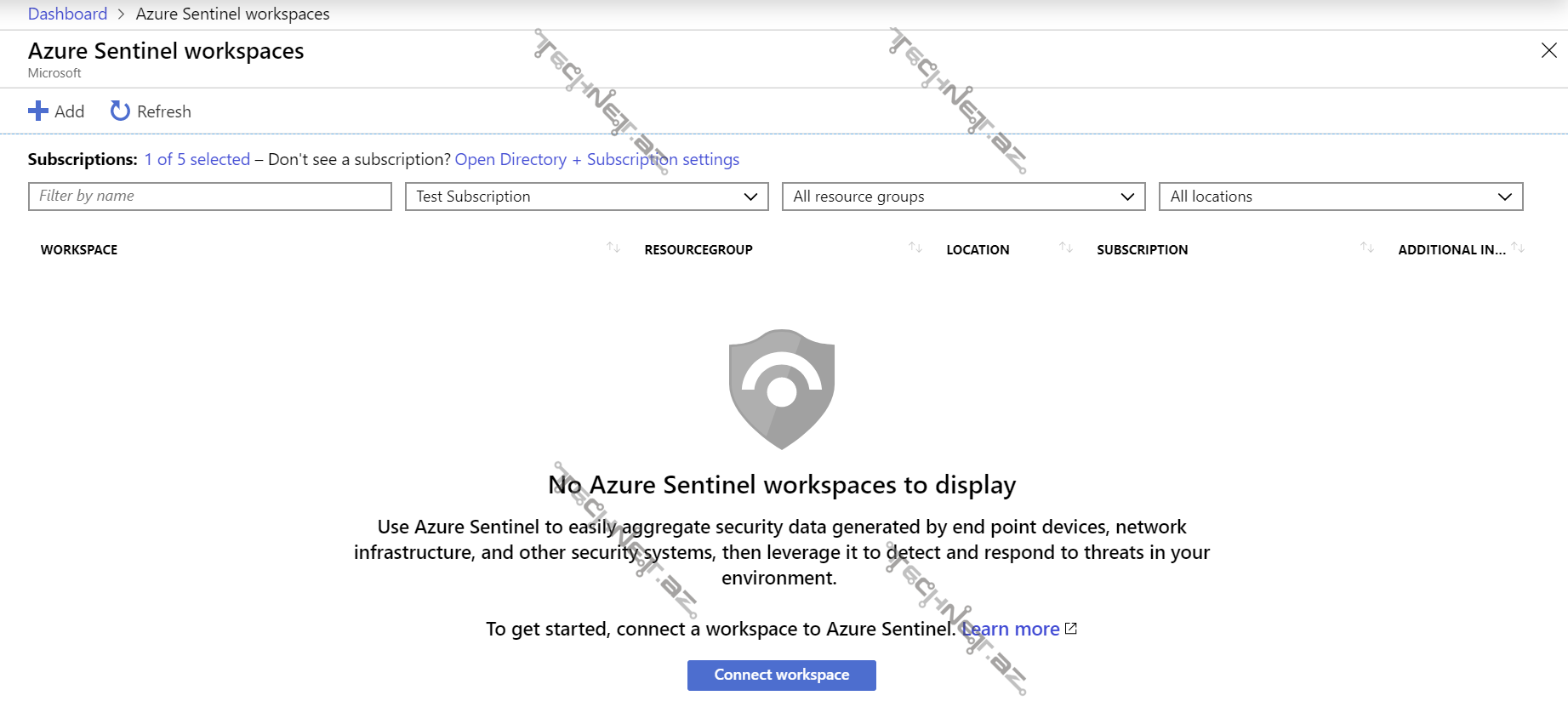1568x724 pixels.
Task: Close the Azure Sentinel workspaces blade
Action: click(x=1548, y=51)
